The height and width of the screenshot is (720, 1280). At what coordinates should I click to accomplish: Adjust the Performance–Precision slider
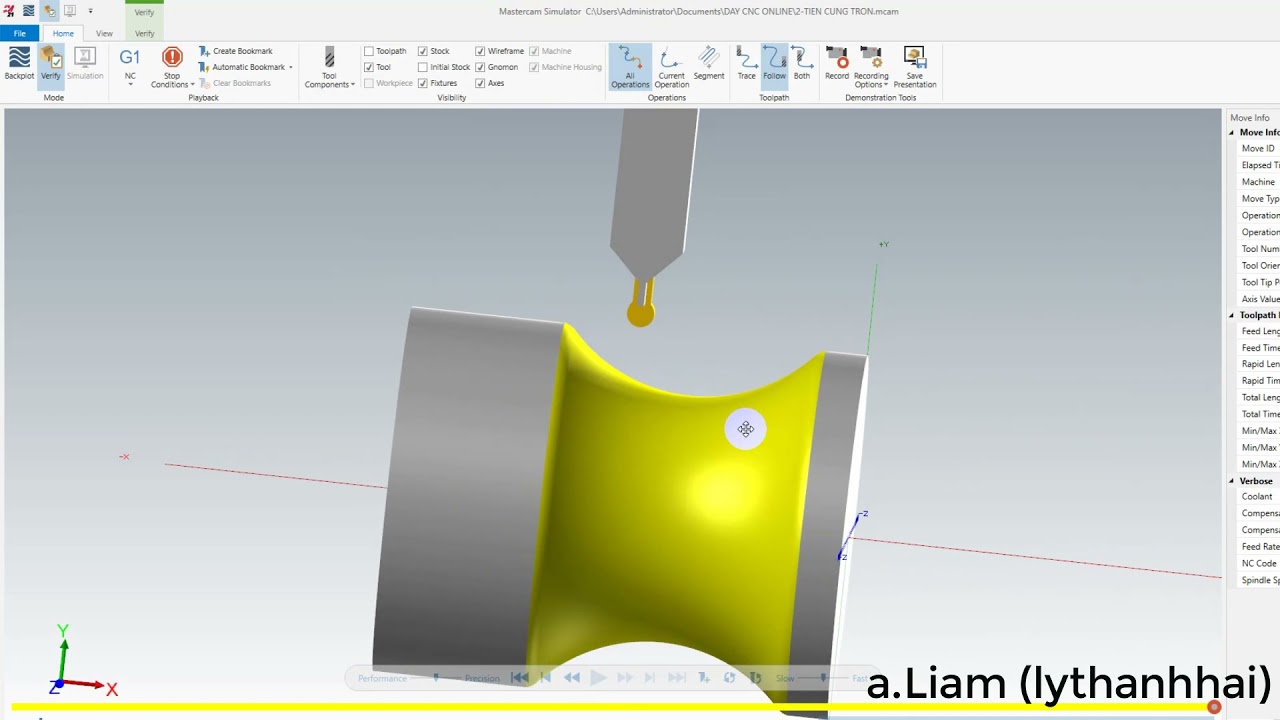tap(436, 678)
